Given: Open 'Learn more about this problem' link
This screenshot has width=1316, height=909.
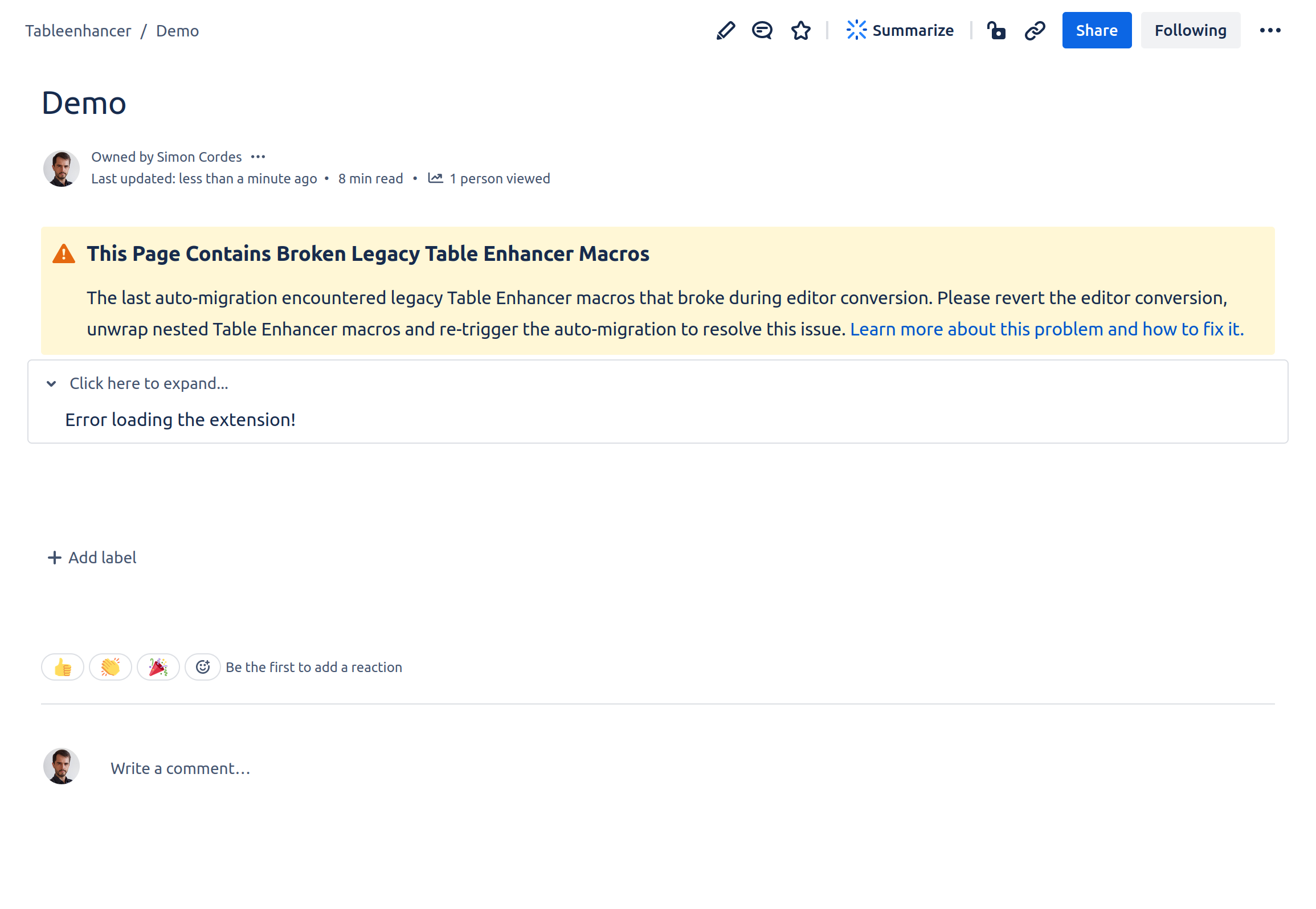Looking at the screenshot, I should point(1047,329).
